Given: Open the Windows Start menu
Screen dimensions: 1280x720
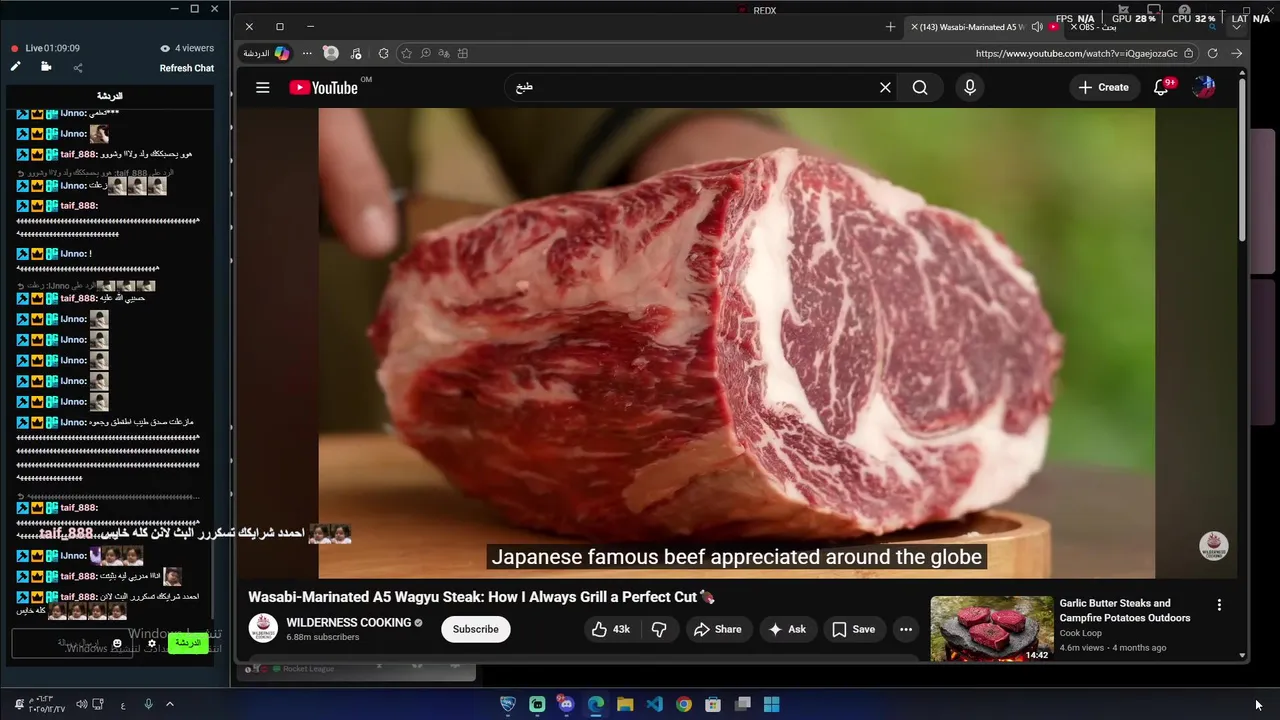Looking at the screenshot, I should coord(772,704).
